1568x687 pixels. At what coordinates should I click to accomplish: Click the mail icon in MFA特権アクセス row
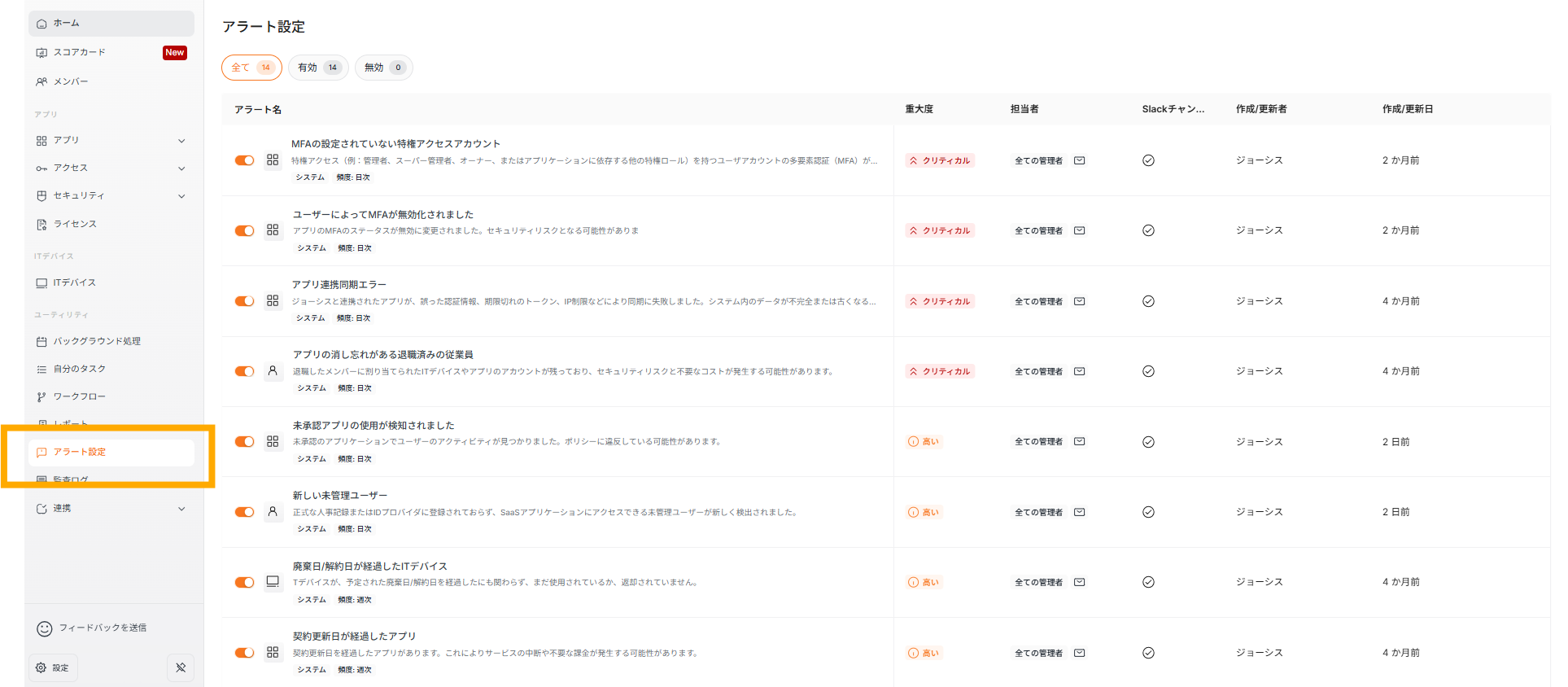tap(1079, 160)
